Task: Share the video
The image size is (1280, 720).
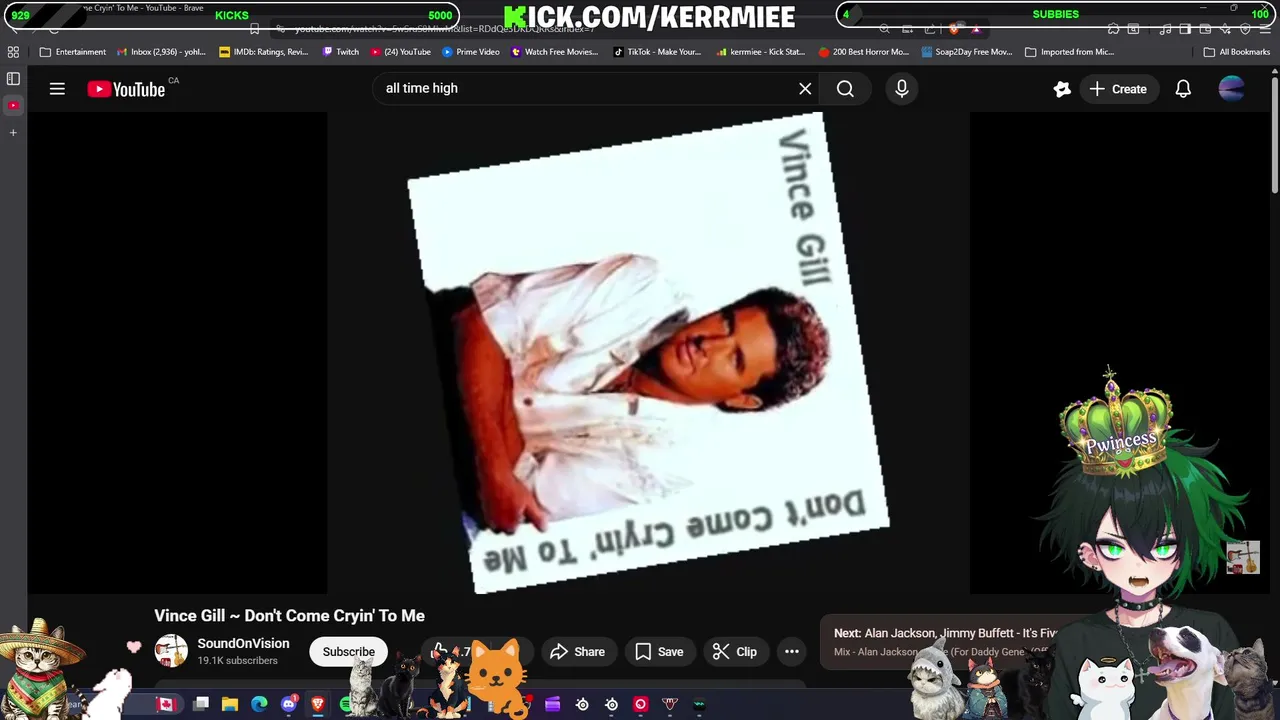Action: (x=577, y=652)
